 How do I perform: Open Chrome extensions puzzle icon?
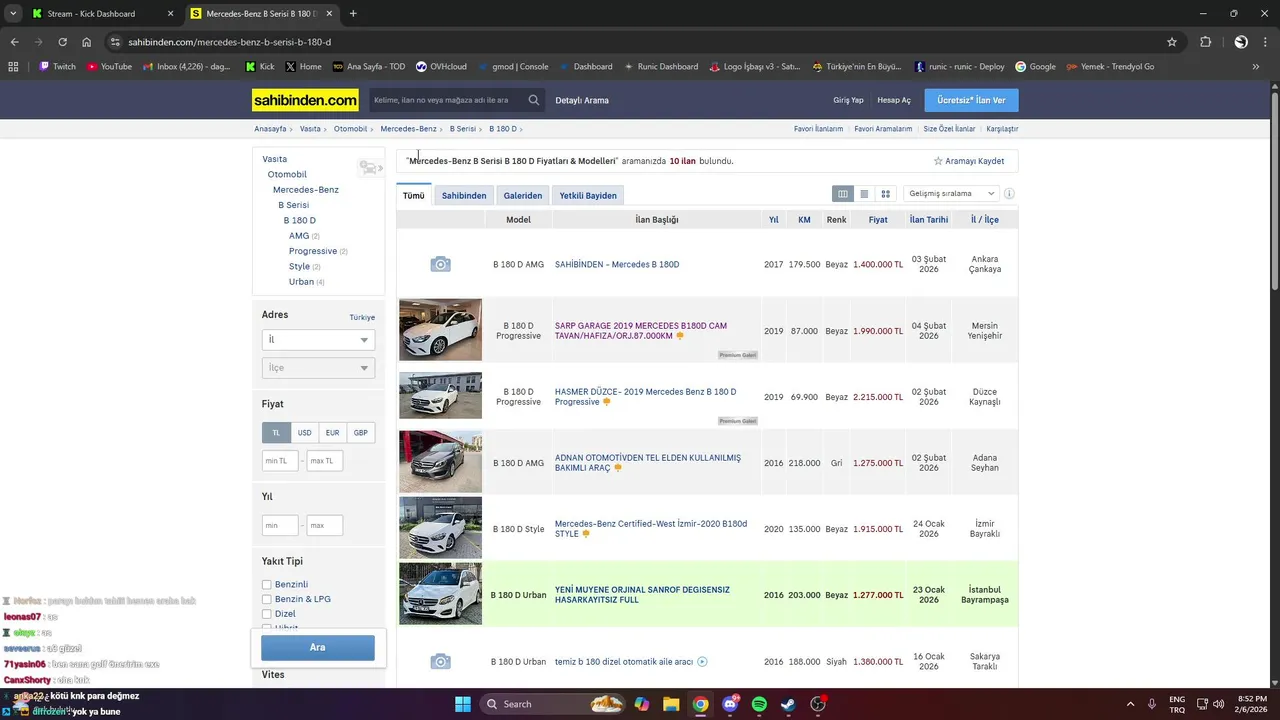[1205, 42]
